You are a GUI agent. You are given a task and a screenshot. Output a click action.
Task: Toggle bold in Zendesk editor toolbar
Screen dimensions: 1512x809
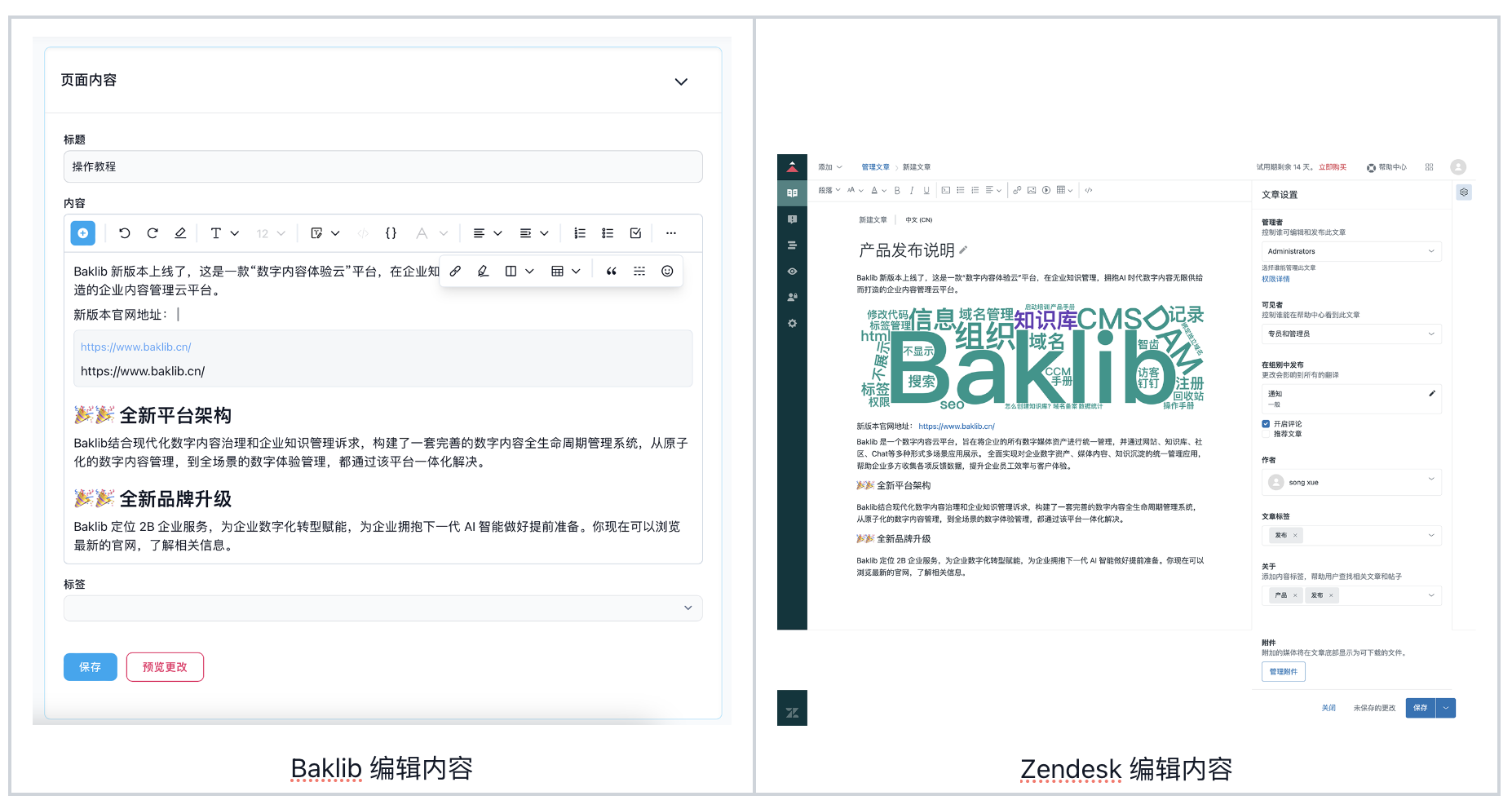pyautogui.click(x=897, y=190)
